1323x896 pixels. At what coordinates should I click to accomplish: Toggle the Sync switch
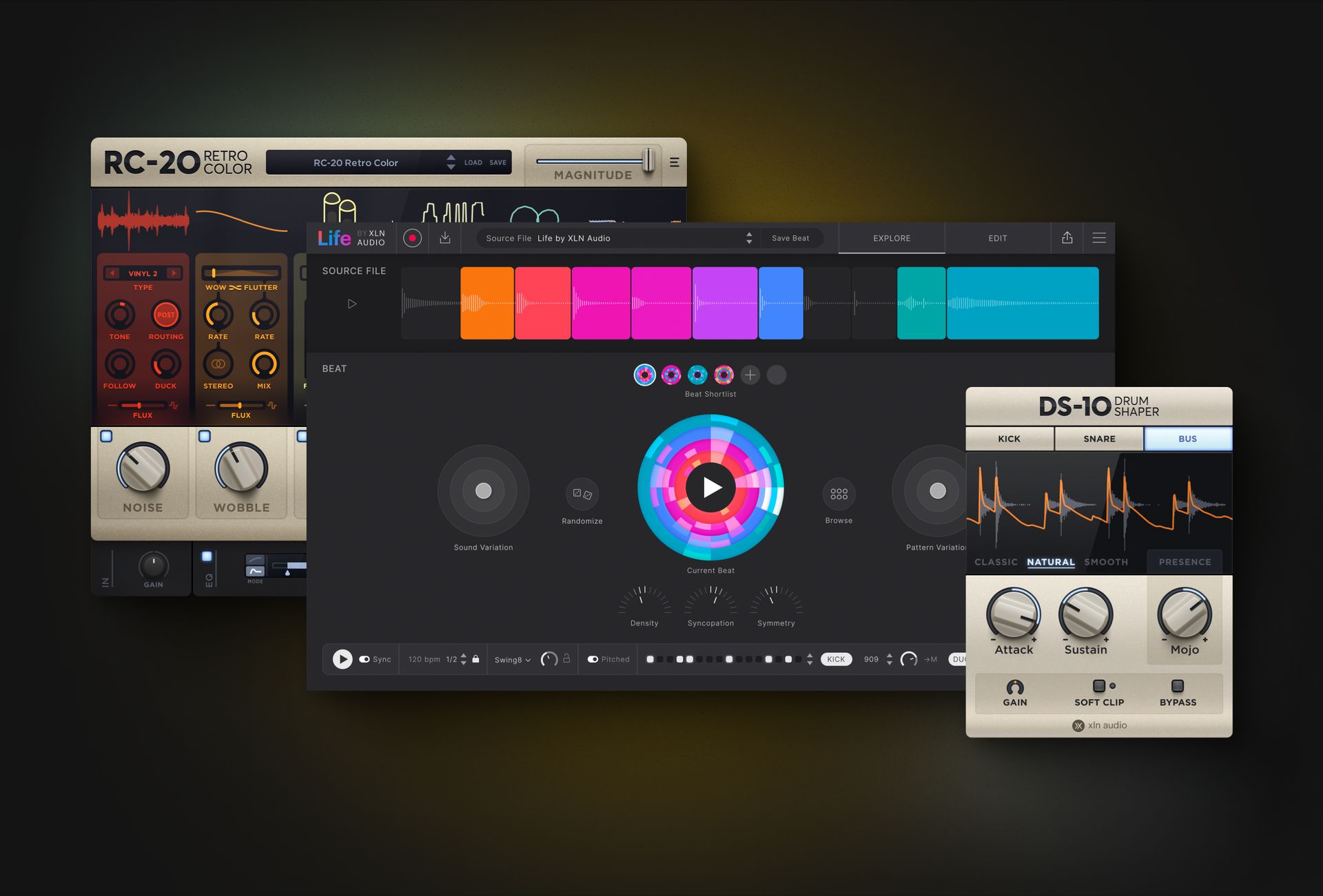364,659
